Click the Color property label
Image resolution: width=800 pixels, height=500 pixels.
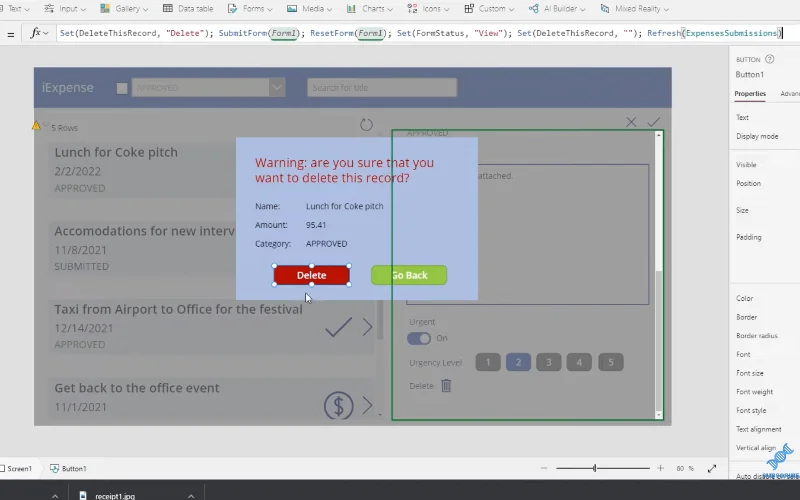(x=744, y=298)
